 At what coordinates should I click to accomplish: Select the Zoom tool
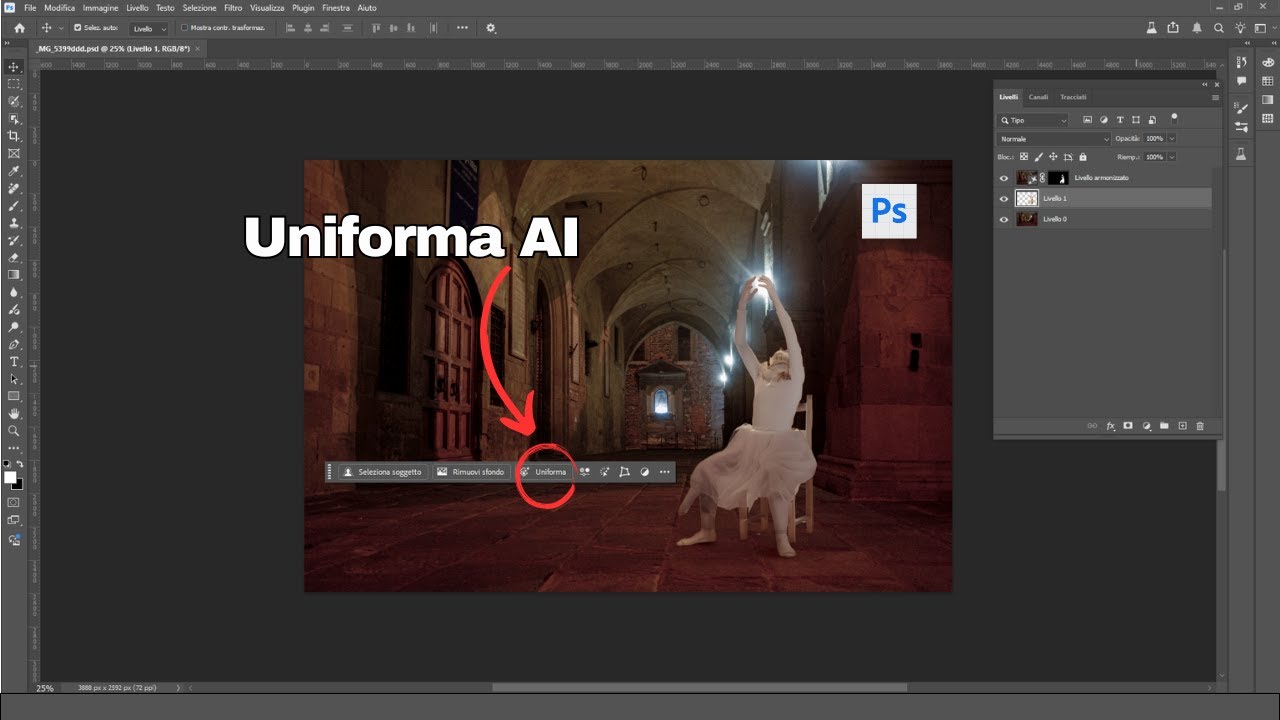(x=14, y=430)
